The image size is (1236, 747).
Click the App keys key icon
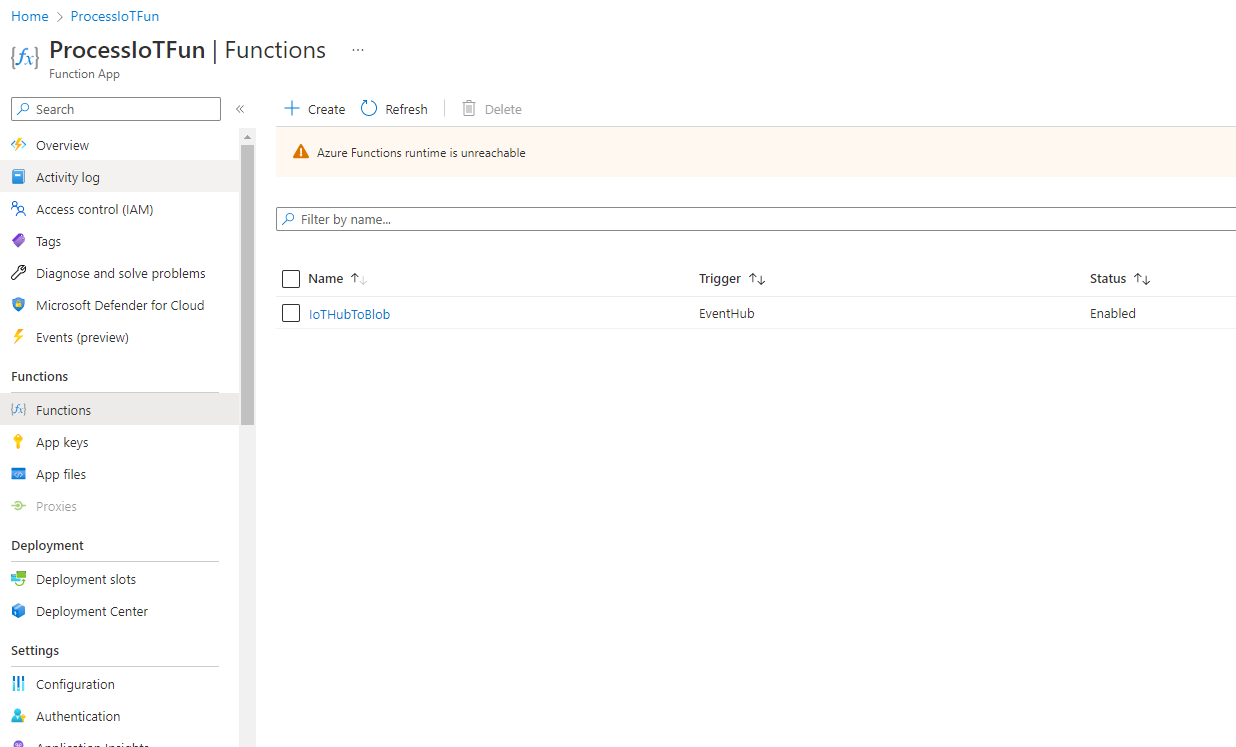click(18, 442)
